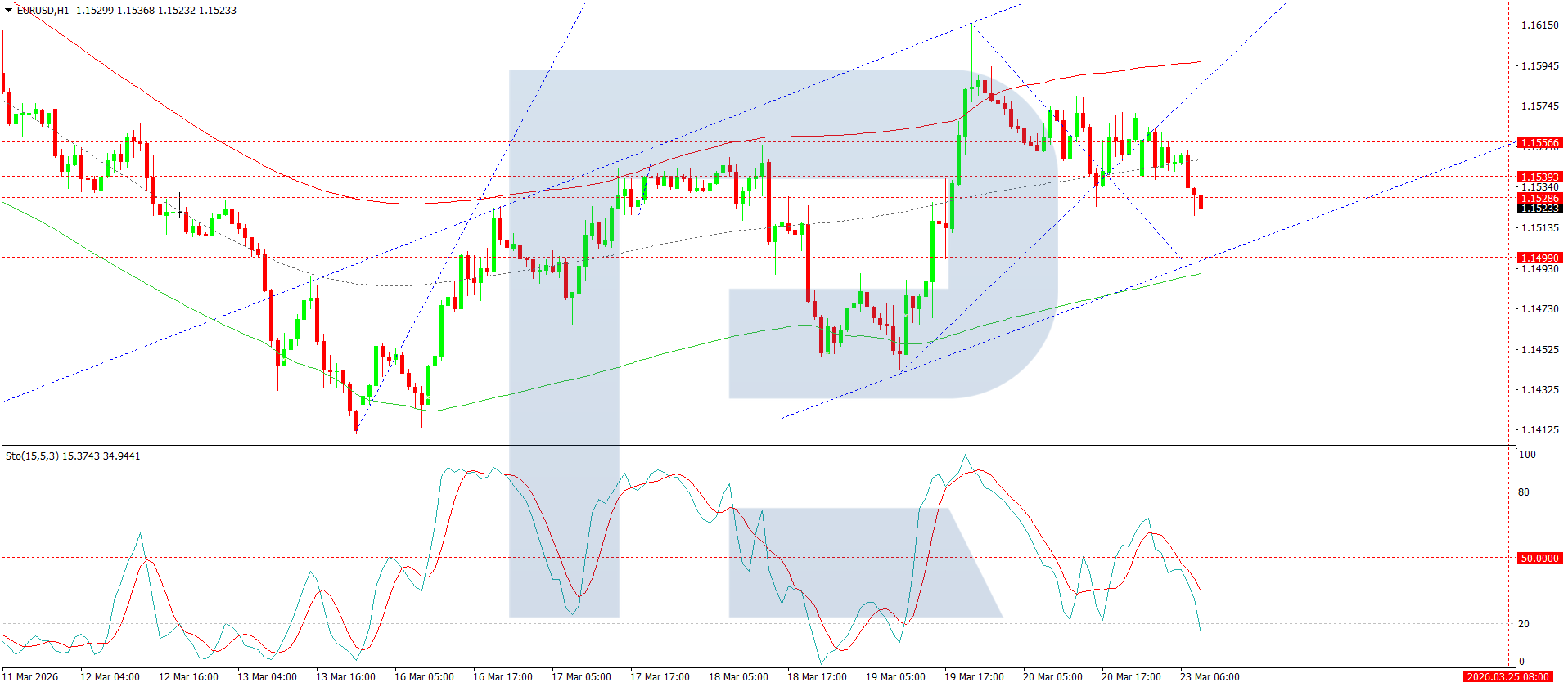Select the red 2026.03.25 08:00 time tag
The image size is (1568, 687).
point(1507,677)
